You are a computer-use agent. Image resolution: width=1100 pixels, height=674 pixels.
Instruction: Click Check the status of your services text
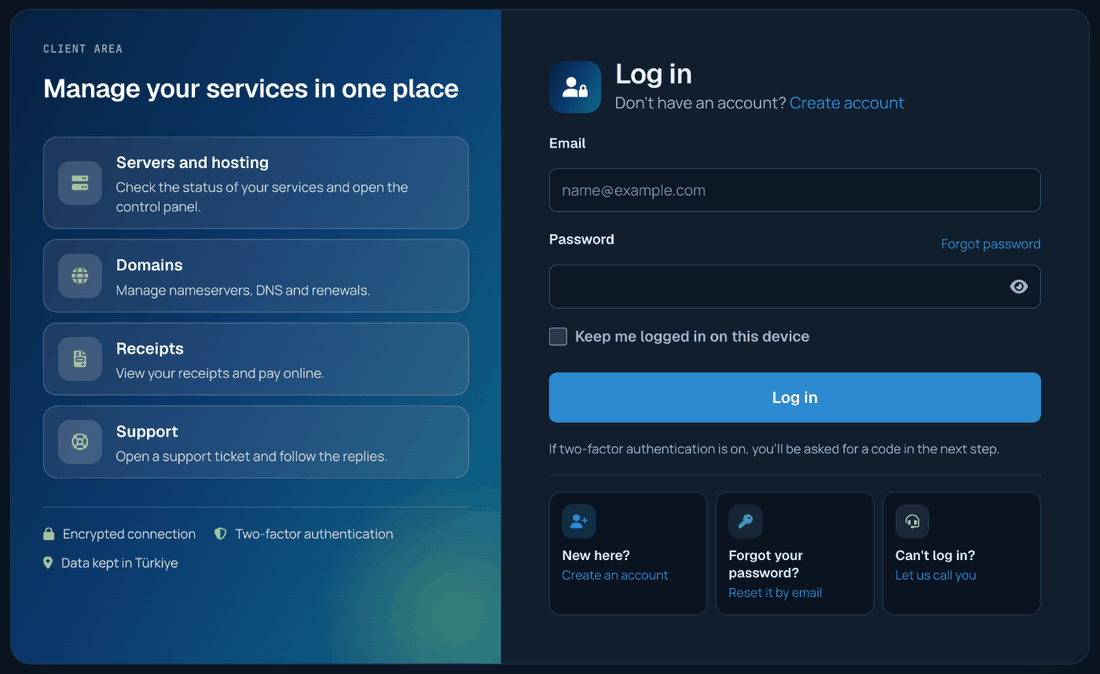tap(262, 197)
